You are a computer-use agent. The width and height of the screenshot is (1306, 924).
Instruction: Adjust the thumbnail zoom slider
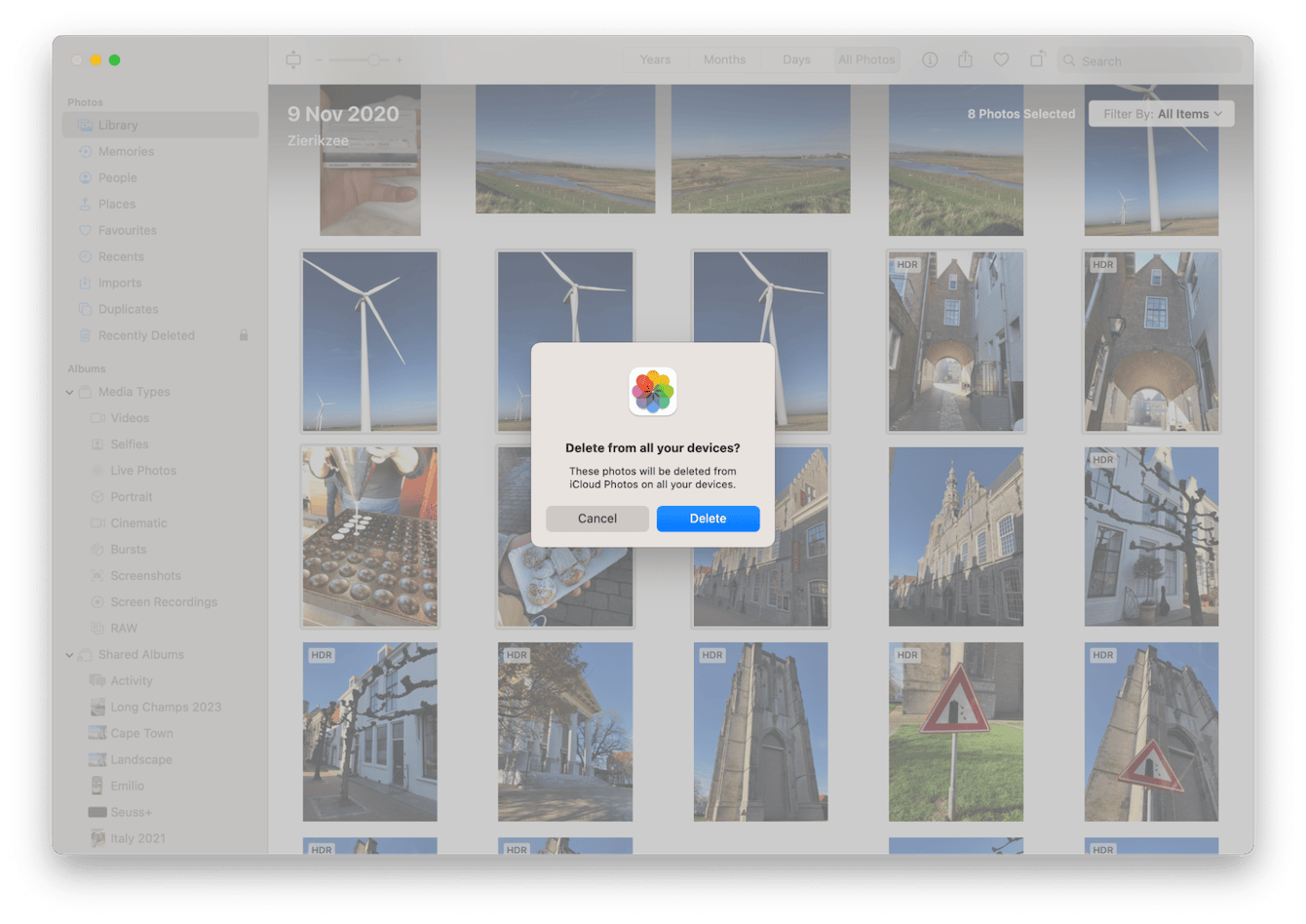point(373,60)
